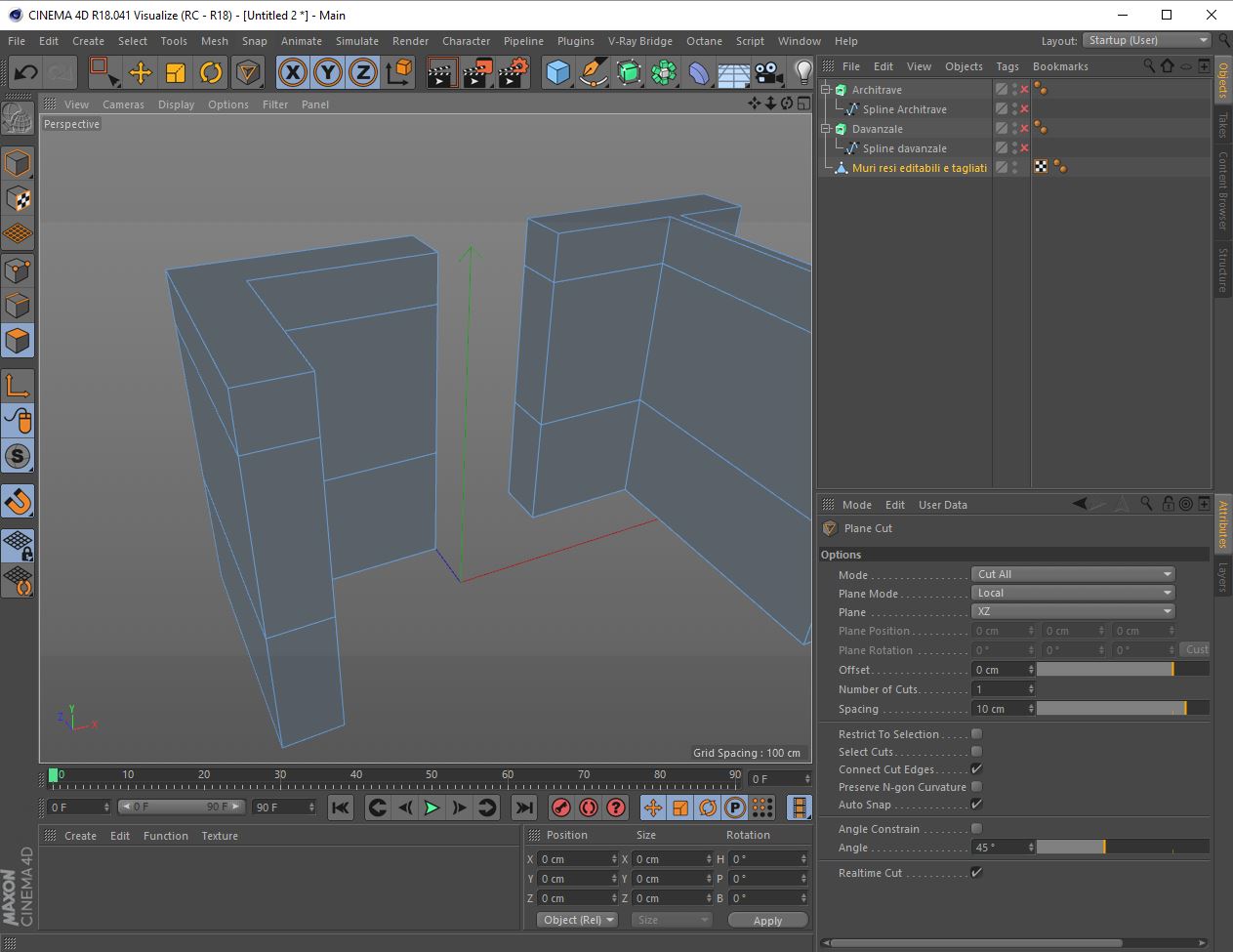The height and width of the screenshot is (952, 1233).
Task: Add a Cube primitive object
Action: coord(557,72)
